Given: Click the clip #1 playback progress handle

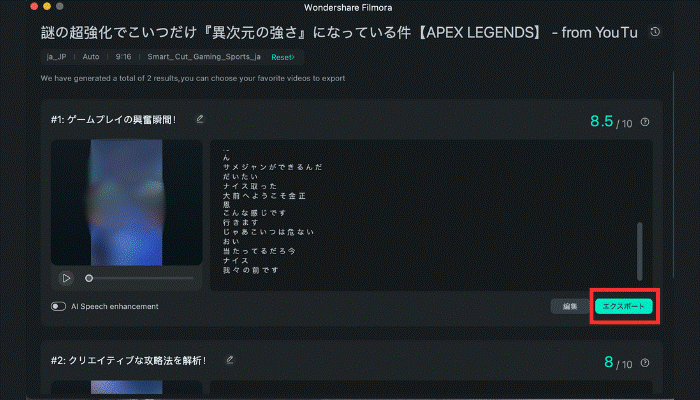Looking at the screenshot, I should 89,278.
